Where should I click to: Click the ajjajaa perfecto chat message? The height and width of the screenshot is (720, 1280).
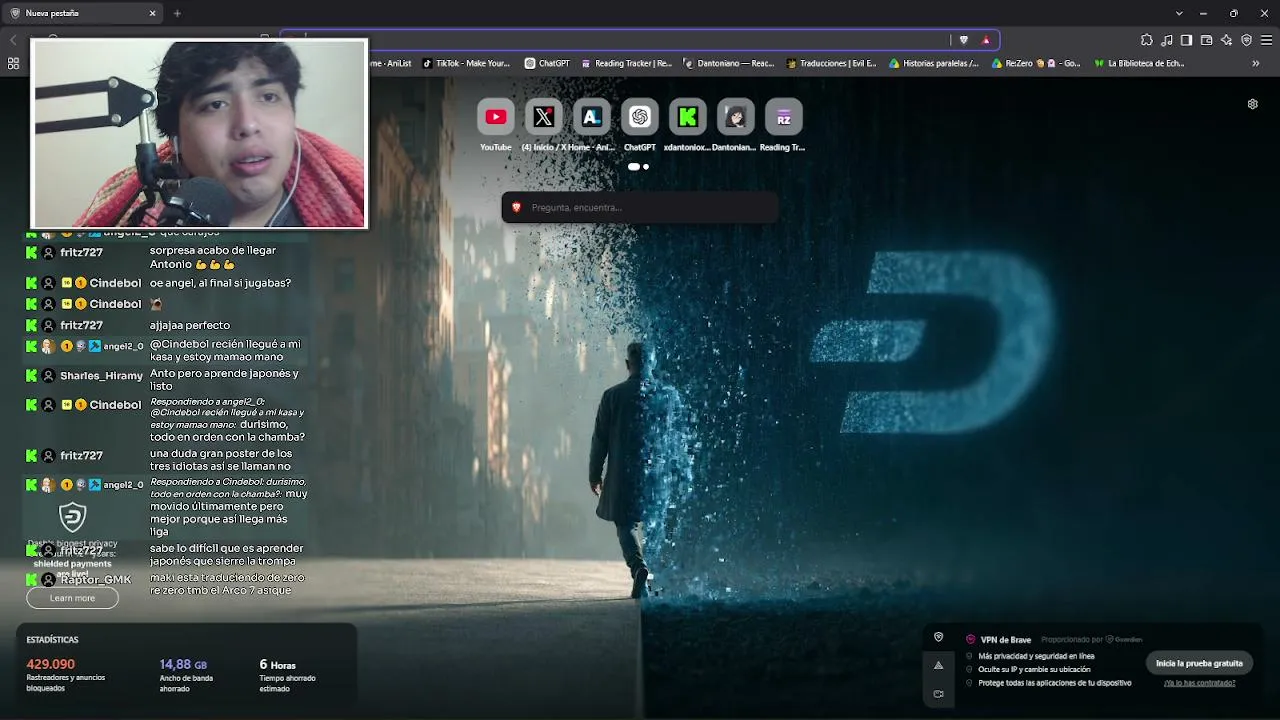(x=190, y=325)
